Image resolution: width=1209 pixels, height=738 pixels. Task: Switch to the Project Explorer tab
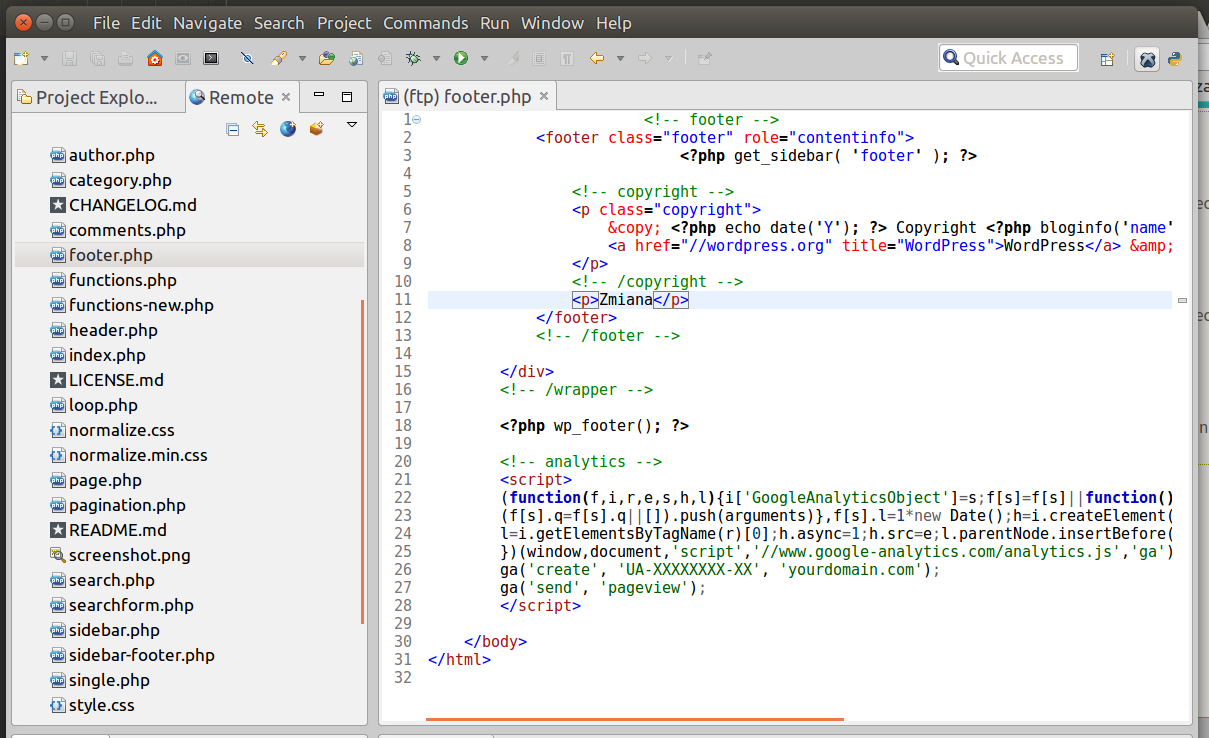tap(98, 97)
